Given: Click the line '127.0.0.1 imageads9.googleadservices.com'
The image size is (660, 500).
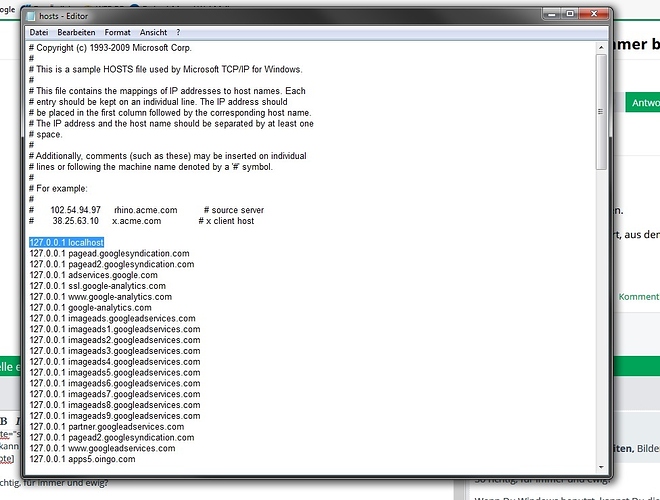Looking at the screenshot, I should pos(115,416).
